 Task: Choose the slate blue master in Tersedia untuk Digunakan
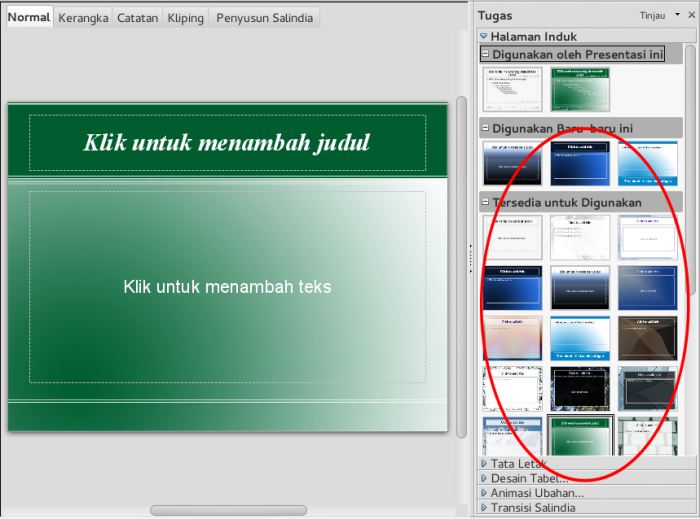point(647,288)
